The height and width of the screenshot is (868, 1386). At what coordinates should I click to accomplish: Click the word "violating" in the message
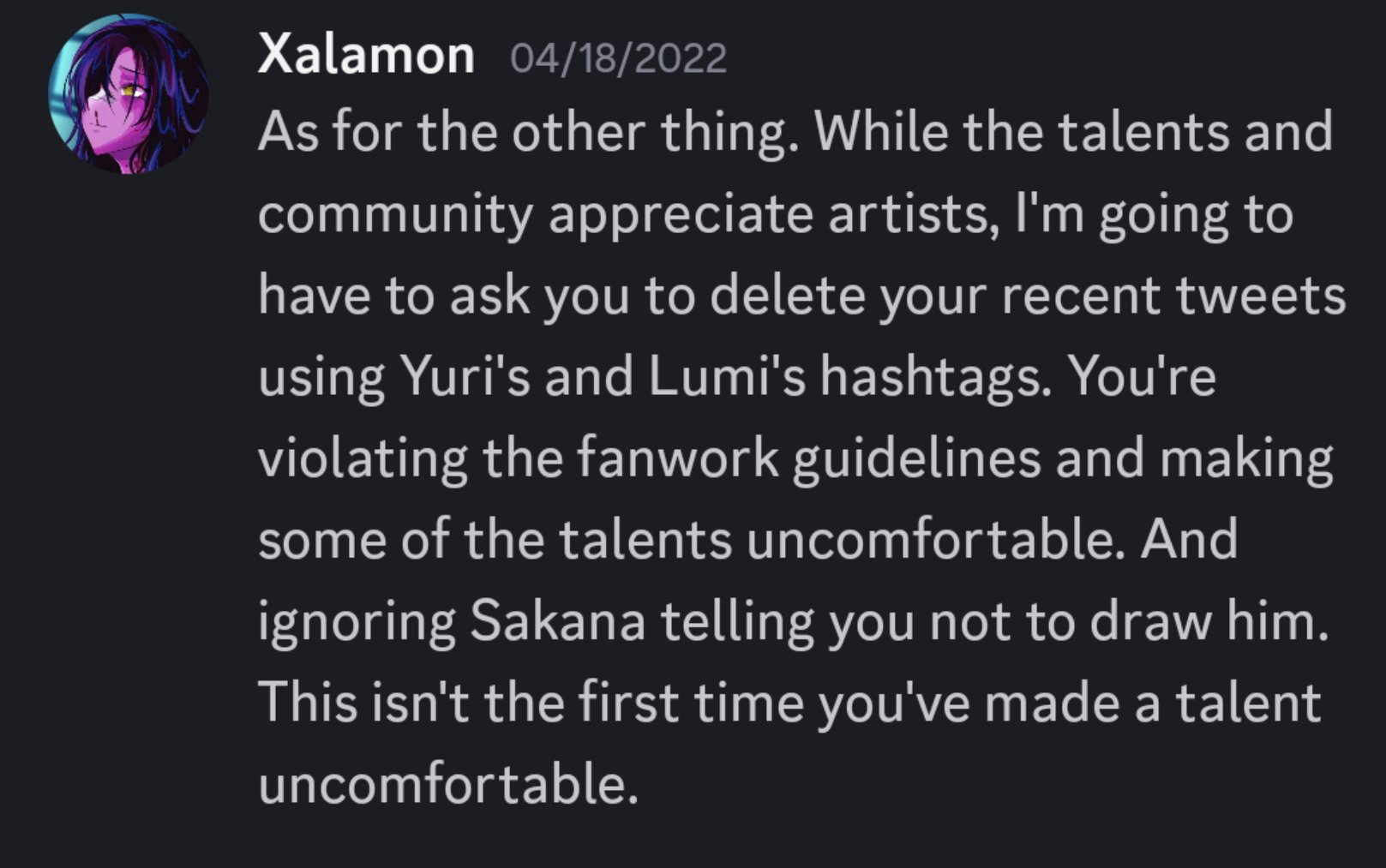point(363,458)
